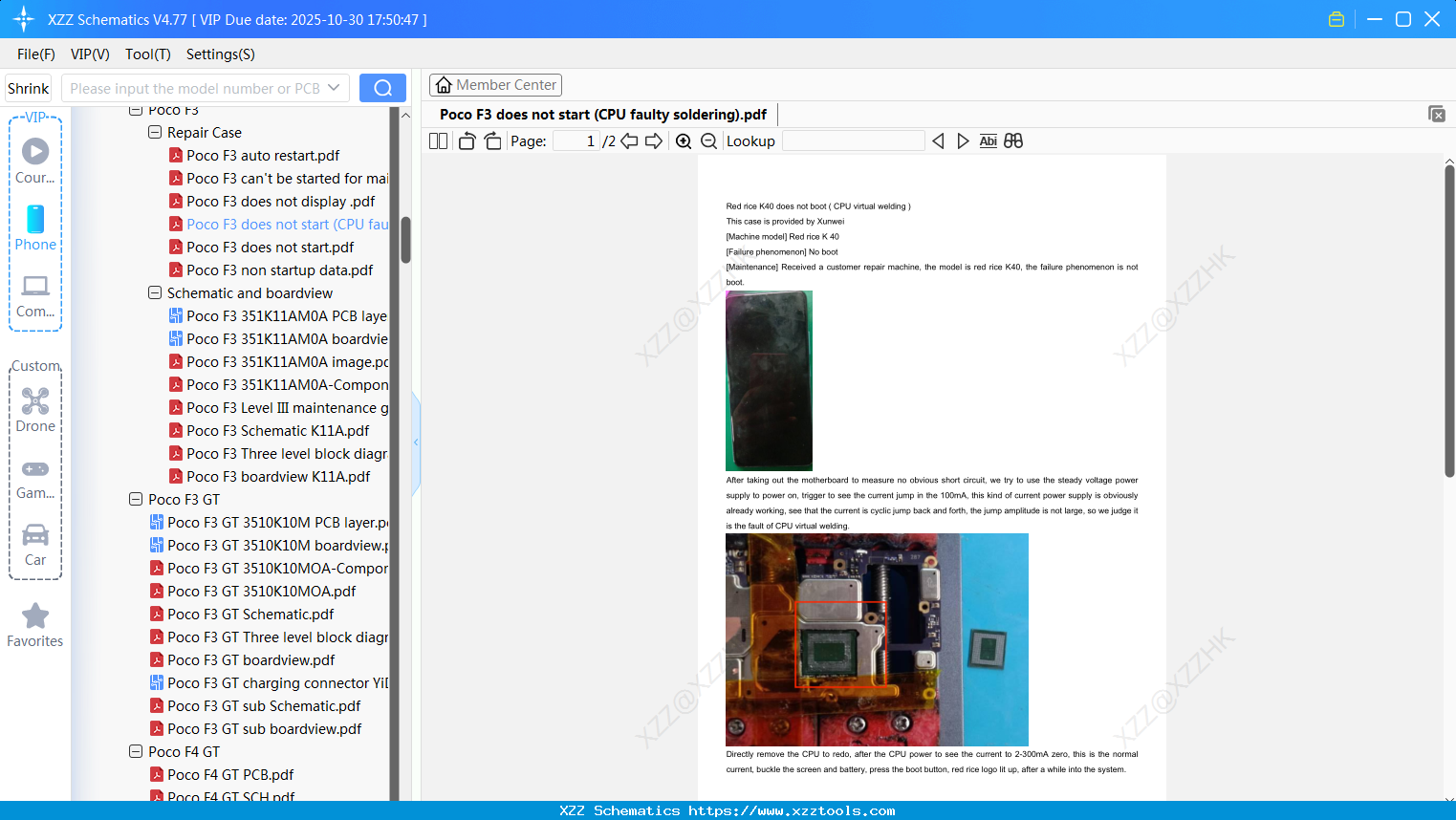Image resolution: width=1456 pixels, height=820 pixels.
Task: Find previous lookup match
Action: [x=938, y=141]
